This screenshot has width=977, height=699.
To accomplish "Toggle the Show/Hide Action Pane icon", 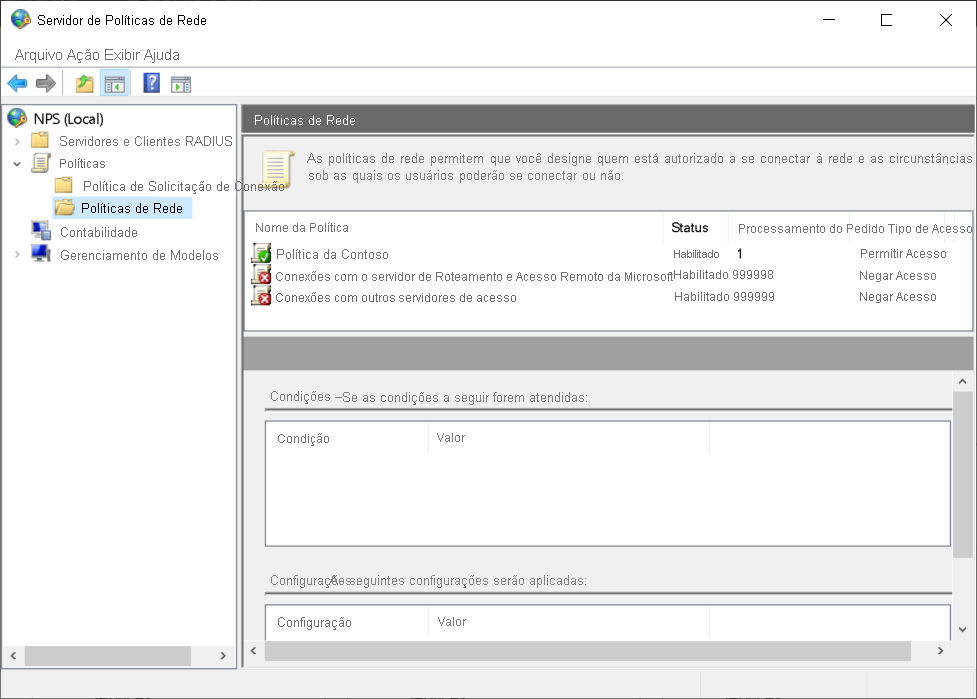I will click(181, 84).
